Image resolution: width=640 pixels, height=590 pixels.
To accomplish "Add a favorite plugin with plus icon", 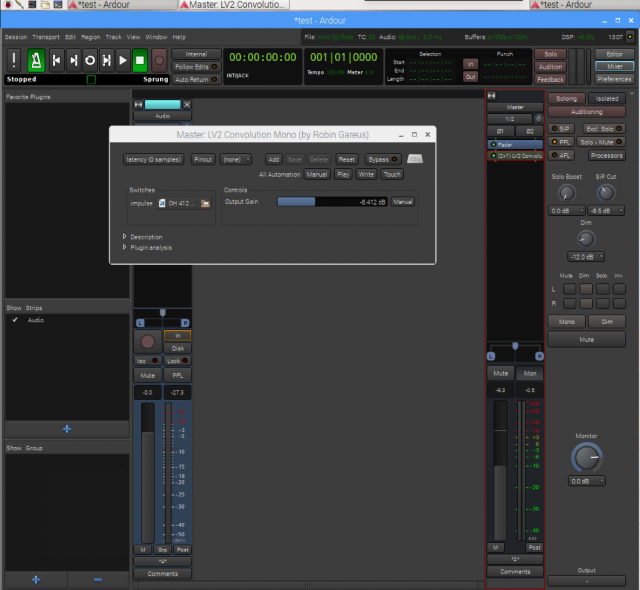I will (x=67, y=429).
